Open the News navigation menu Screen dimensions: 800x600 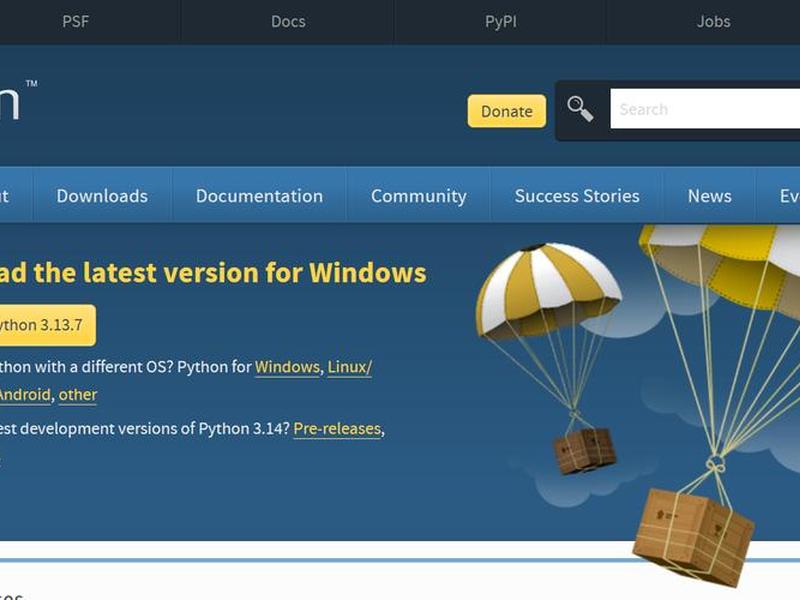tap(709, 196)
